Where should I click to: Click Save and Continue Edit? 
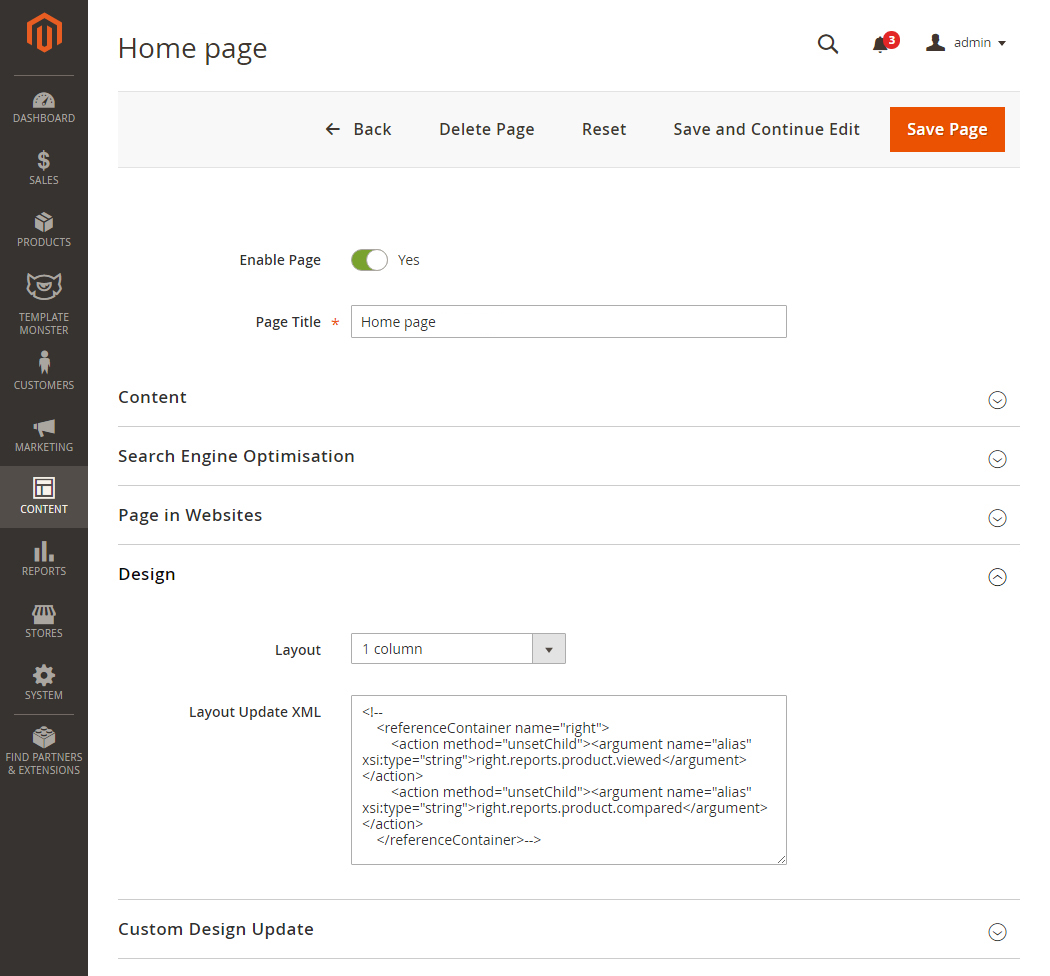[x=766, y=129]
